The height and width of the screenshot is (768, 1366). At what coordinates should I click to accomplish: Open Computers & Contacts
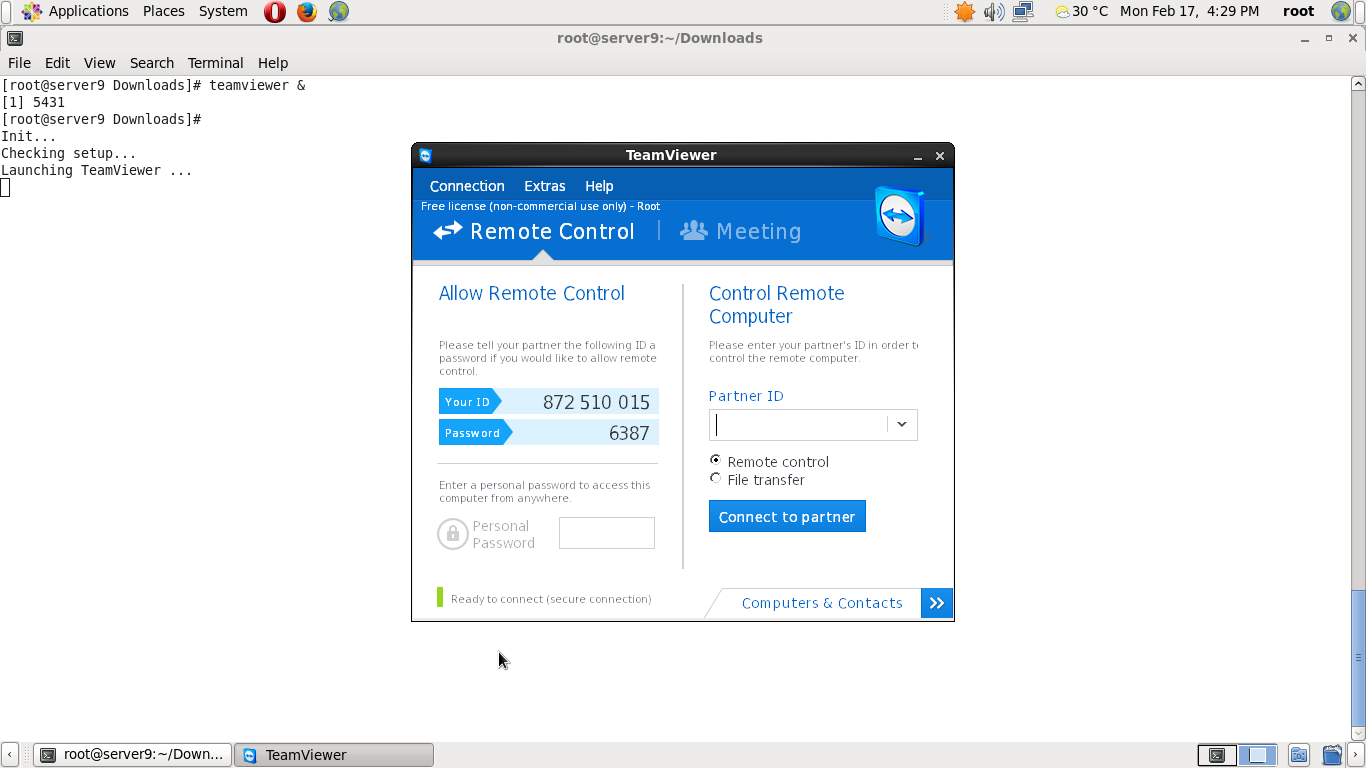pos(822,603)
